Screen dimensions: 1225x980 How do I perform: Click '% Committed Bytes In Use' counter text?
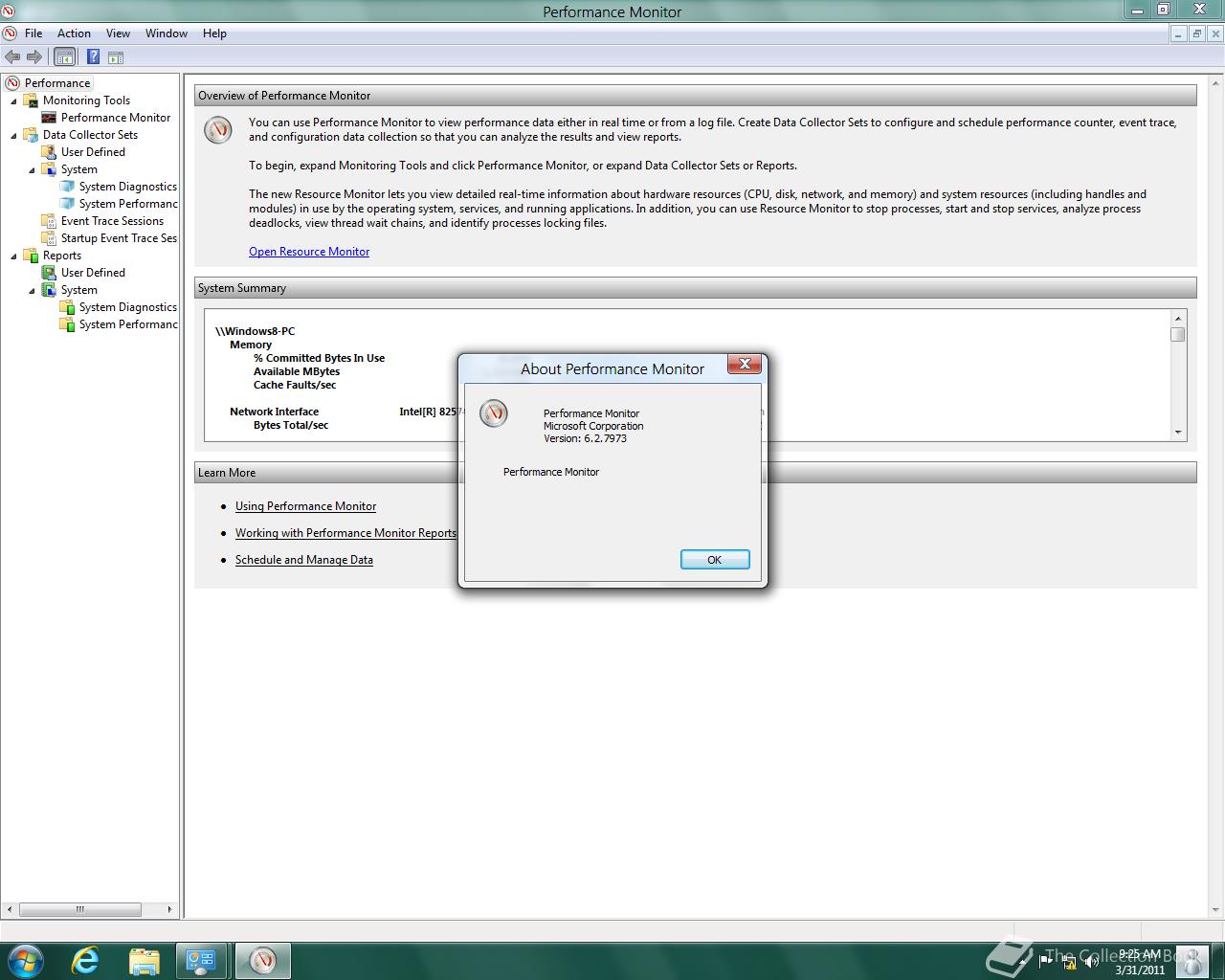click(319, 358)
